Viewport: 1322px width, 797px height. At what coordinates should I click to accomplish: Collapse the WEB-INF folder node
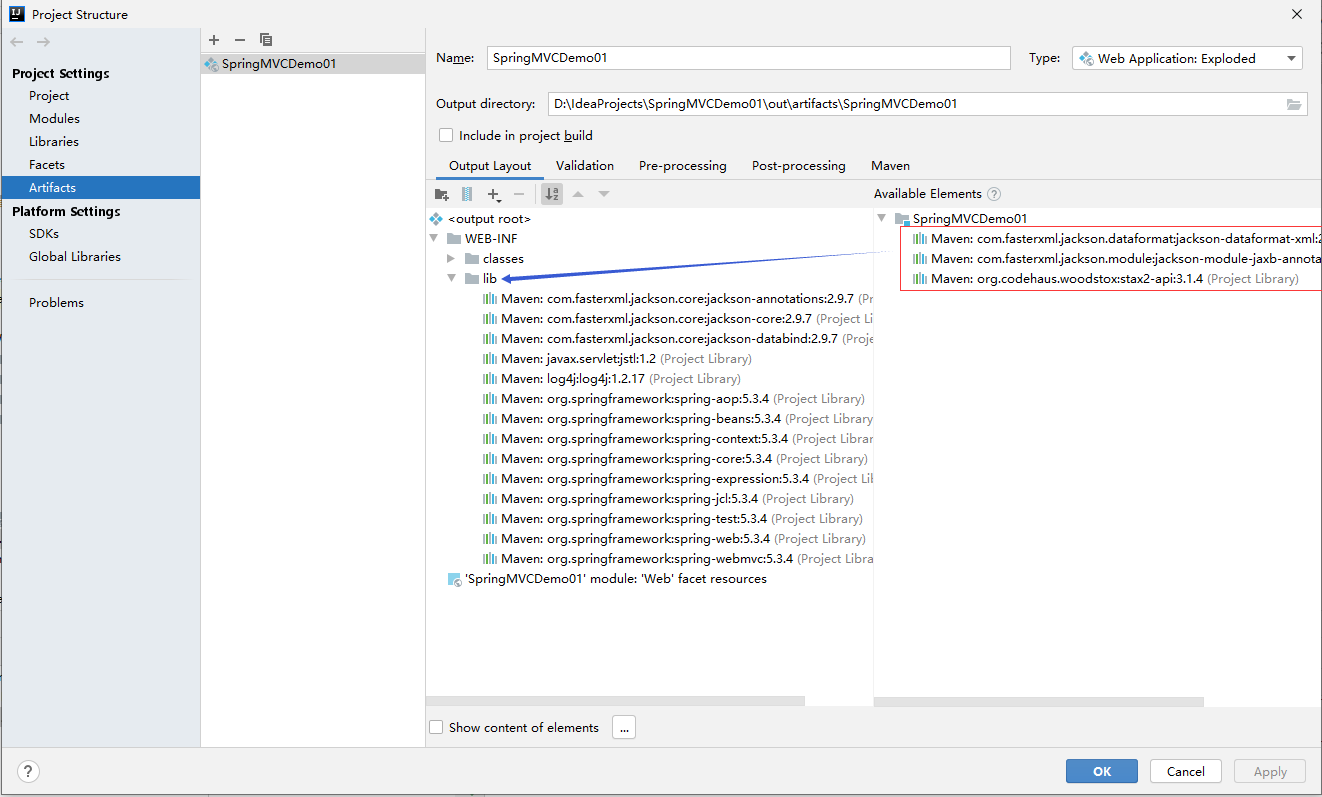433,238
